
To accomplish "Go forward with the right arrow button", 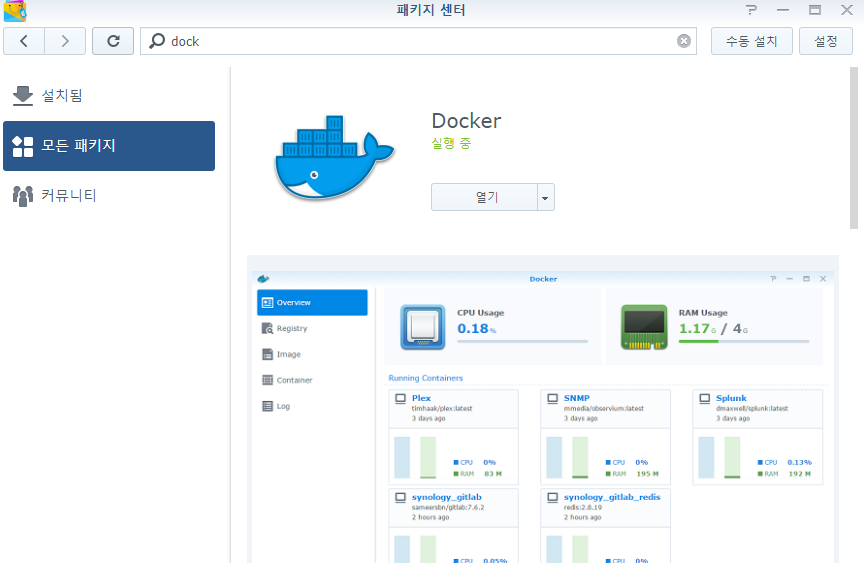I will (x=65, y=41).
